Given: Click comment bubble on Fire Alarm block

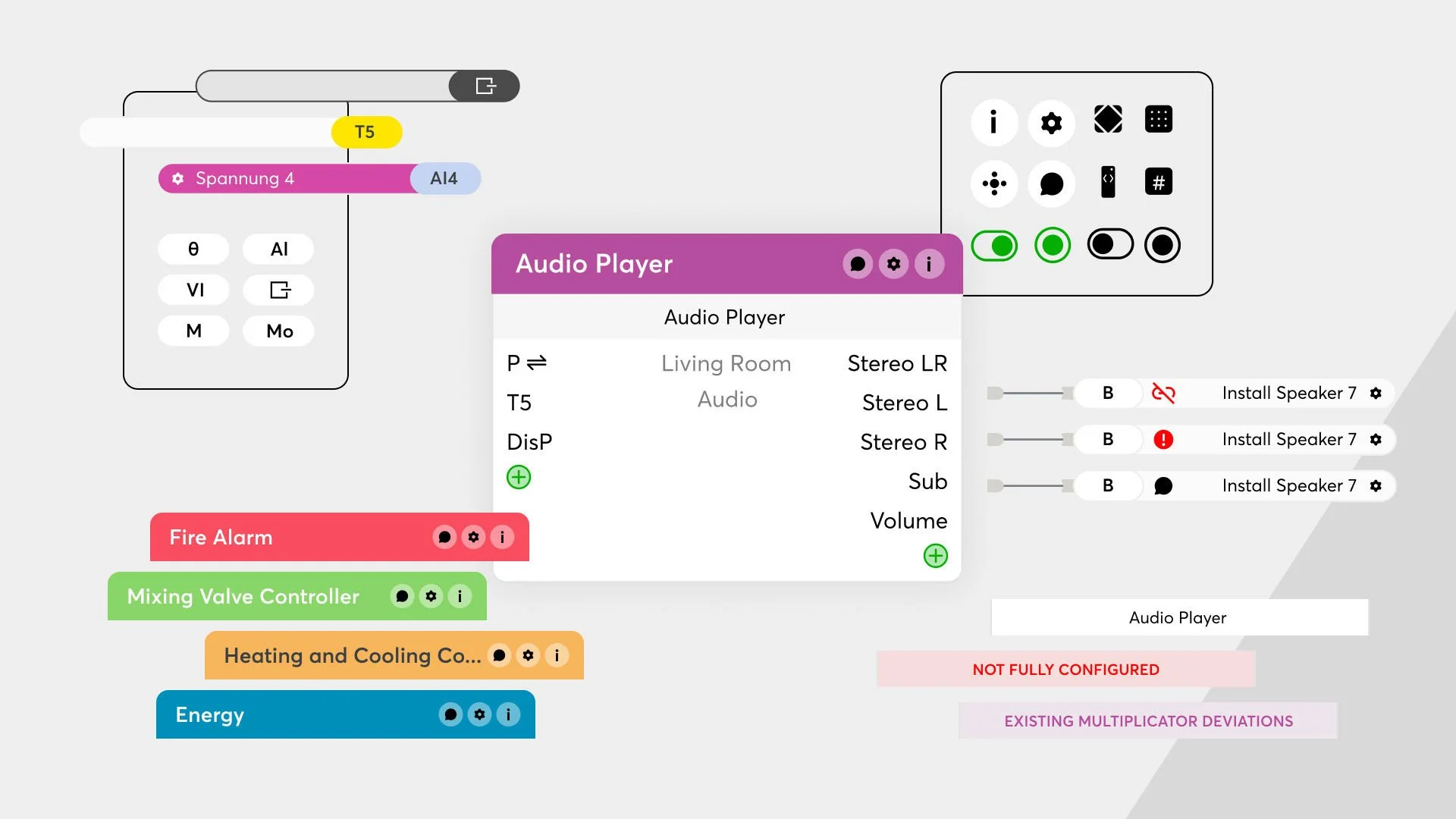Looking at the screenshot, I should point(444,537).
